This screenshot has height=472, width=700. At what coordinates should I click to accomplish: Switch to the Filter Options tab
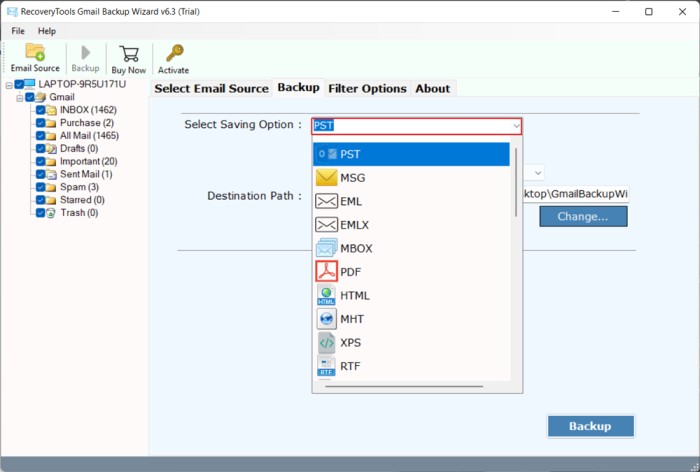point(367,88)
